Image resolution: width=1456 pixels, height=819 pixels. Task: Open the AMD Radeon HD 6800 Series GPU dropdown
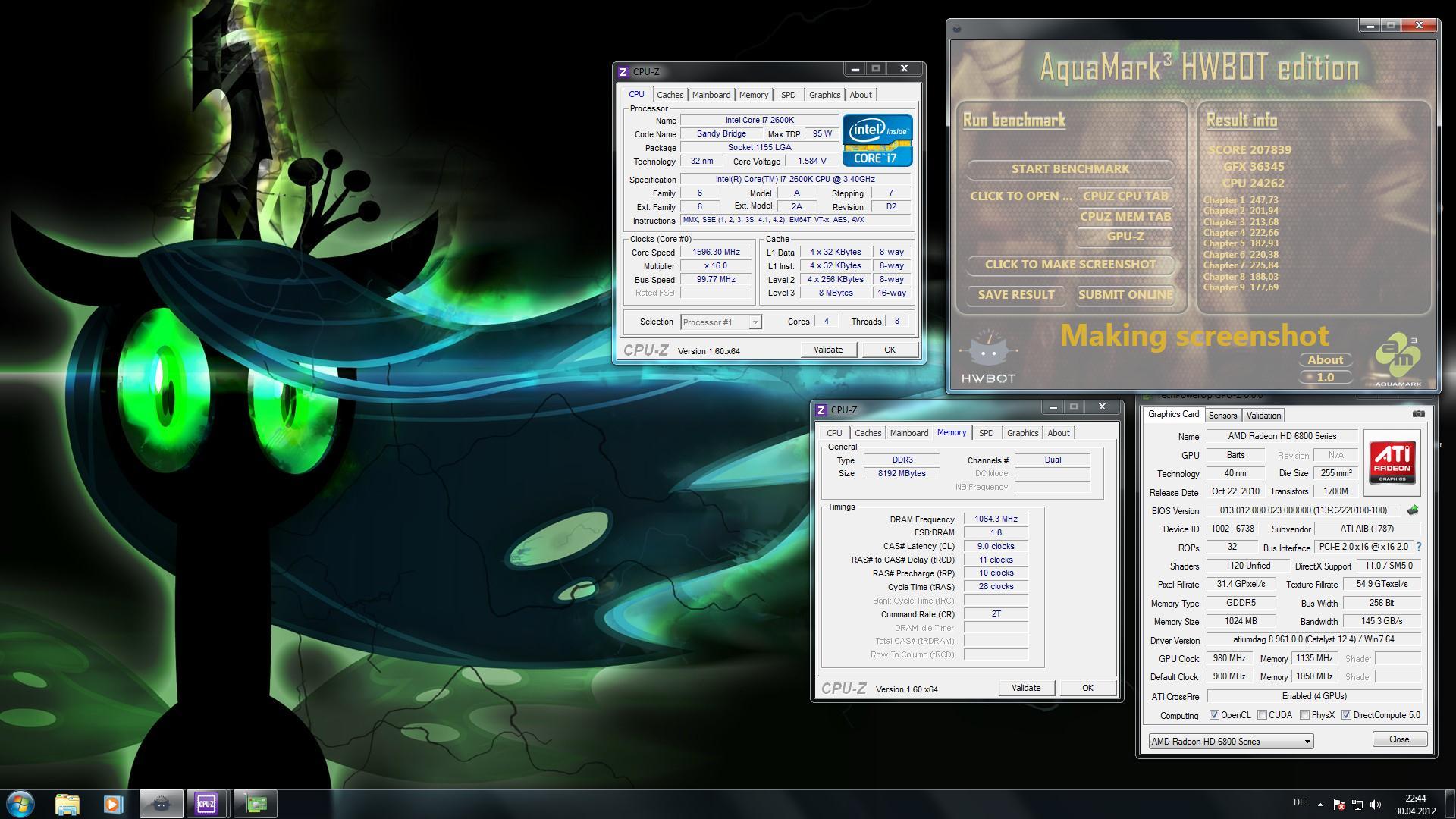coord(1230,742)
